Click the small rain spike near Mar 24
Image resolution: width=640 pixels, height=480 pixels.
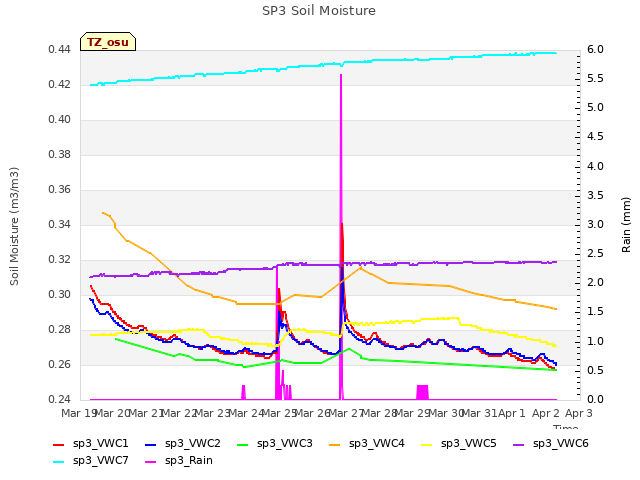pyautogui.click(x=244, y=392)
